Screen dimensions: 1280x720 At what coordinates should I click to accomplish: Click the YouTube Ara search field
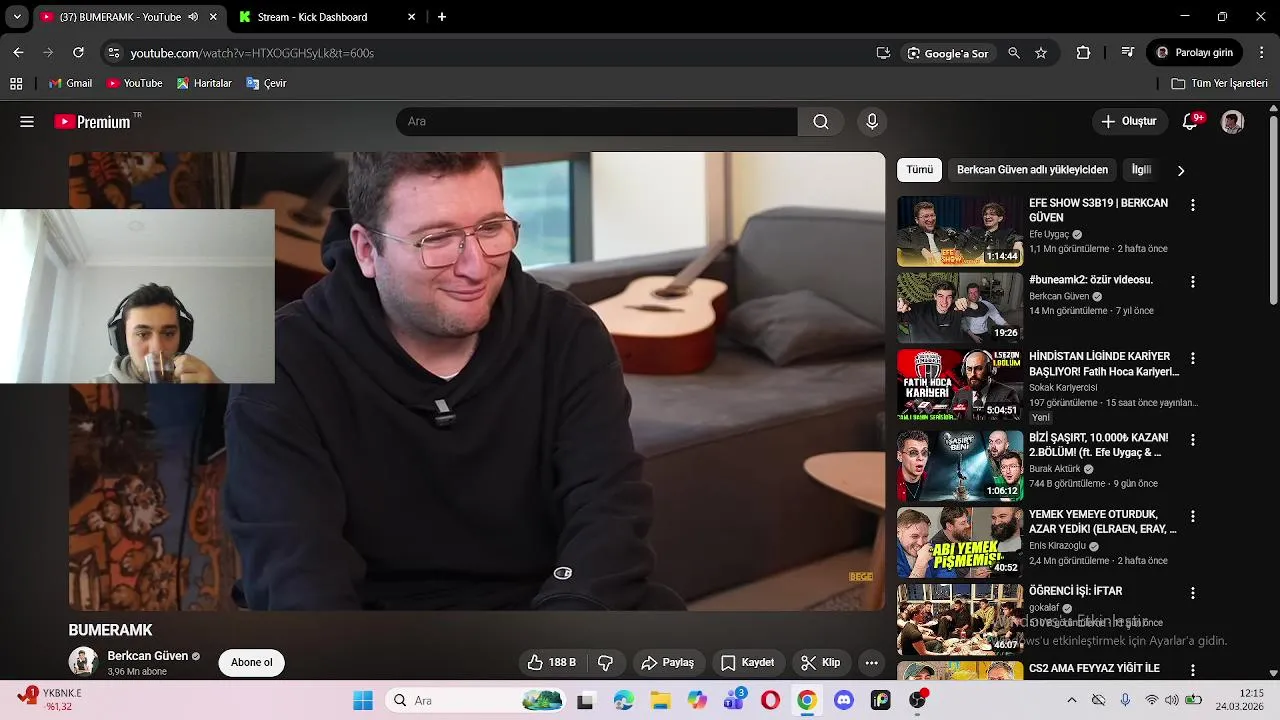(x=597, y=122)
